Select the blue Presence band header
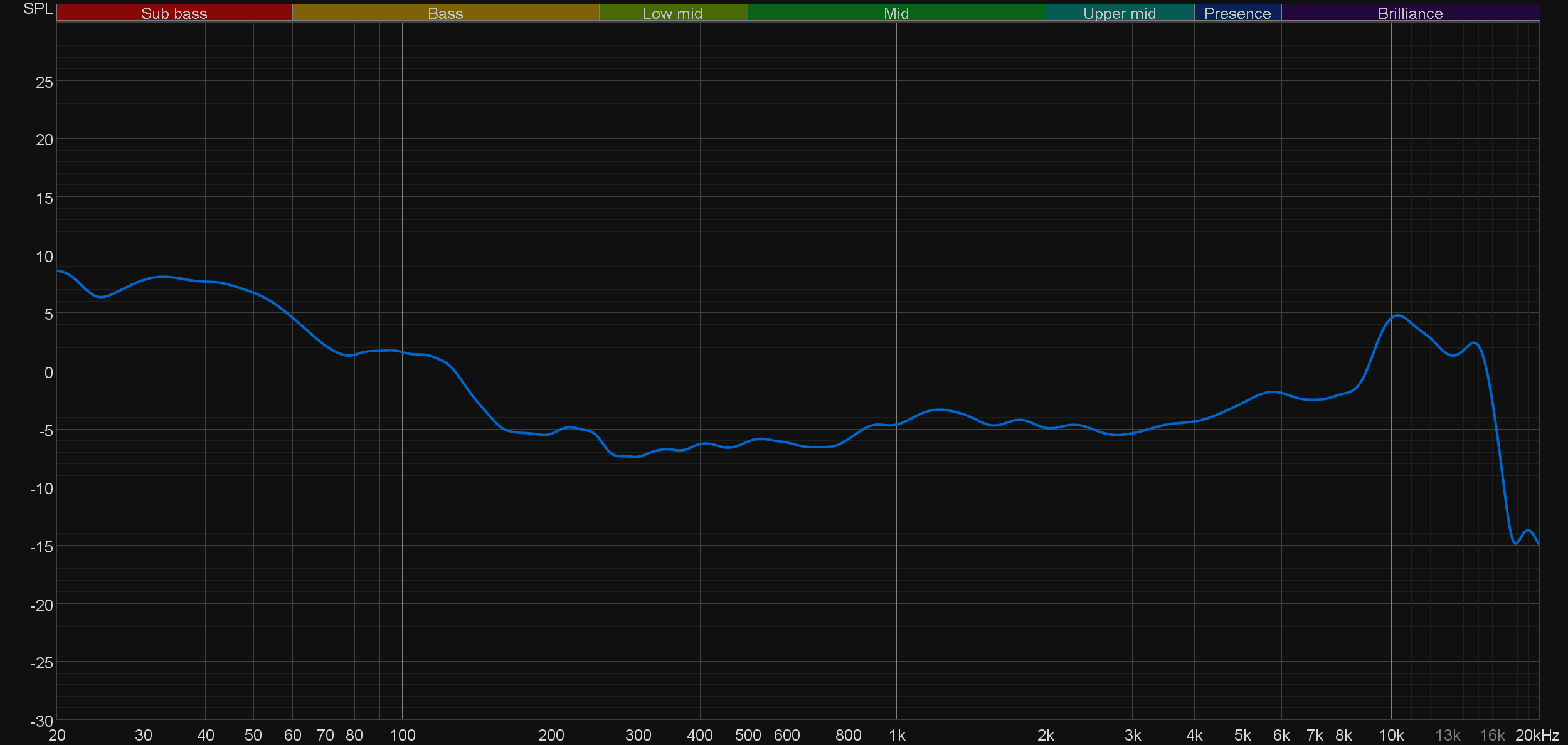 coord(1237,13)
